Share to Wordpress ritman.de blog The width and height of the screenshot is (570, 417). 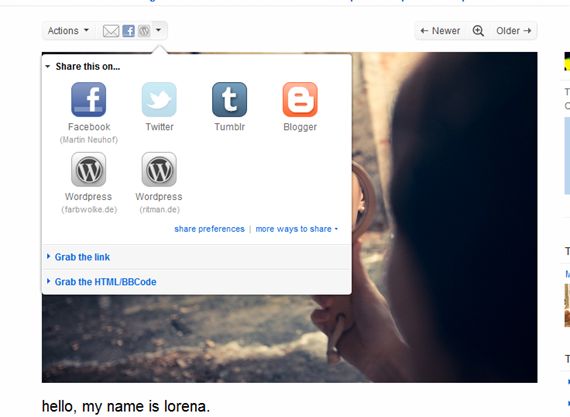click(159, 183)
